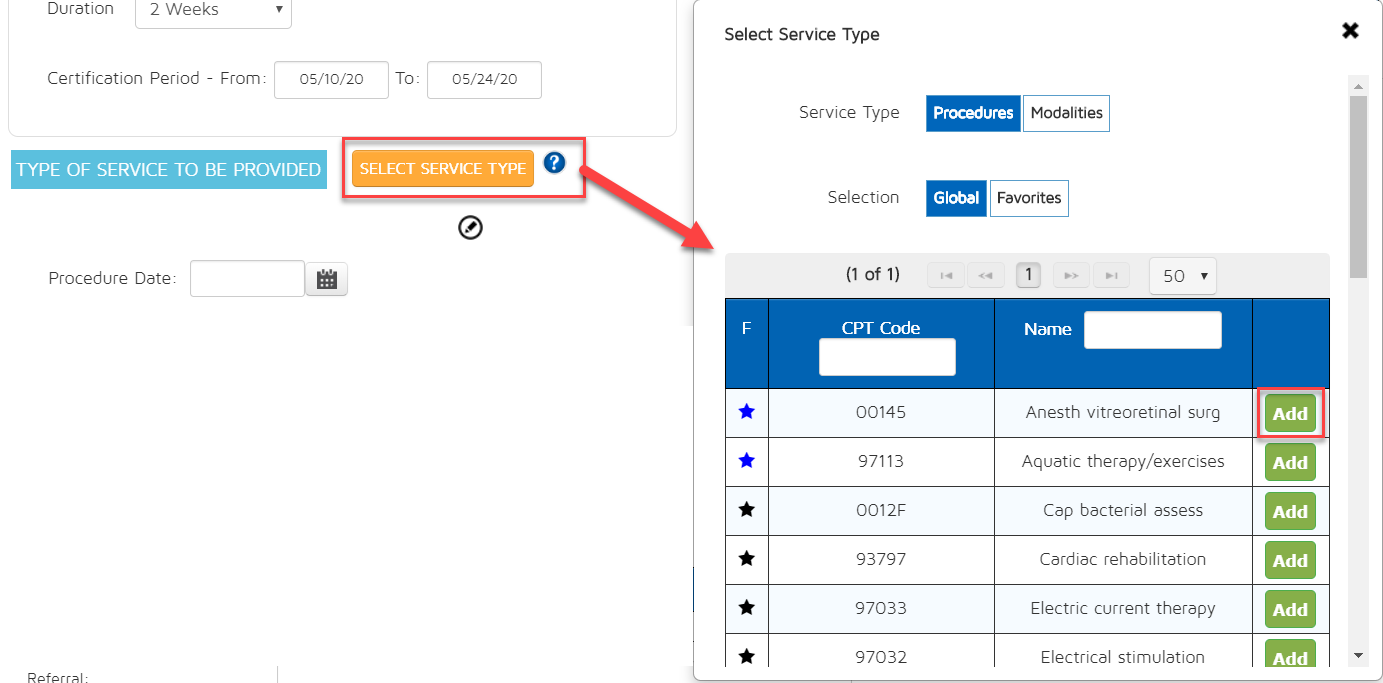The height and width of the screenshot is (683, 1383).
Task: Click the Select Service Type button
Action: click(443, 169)
